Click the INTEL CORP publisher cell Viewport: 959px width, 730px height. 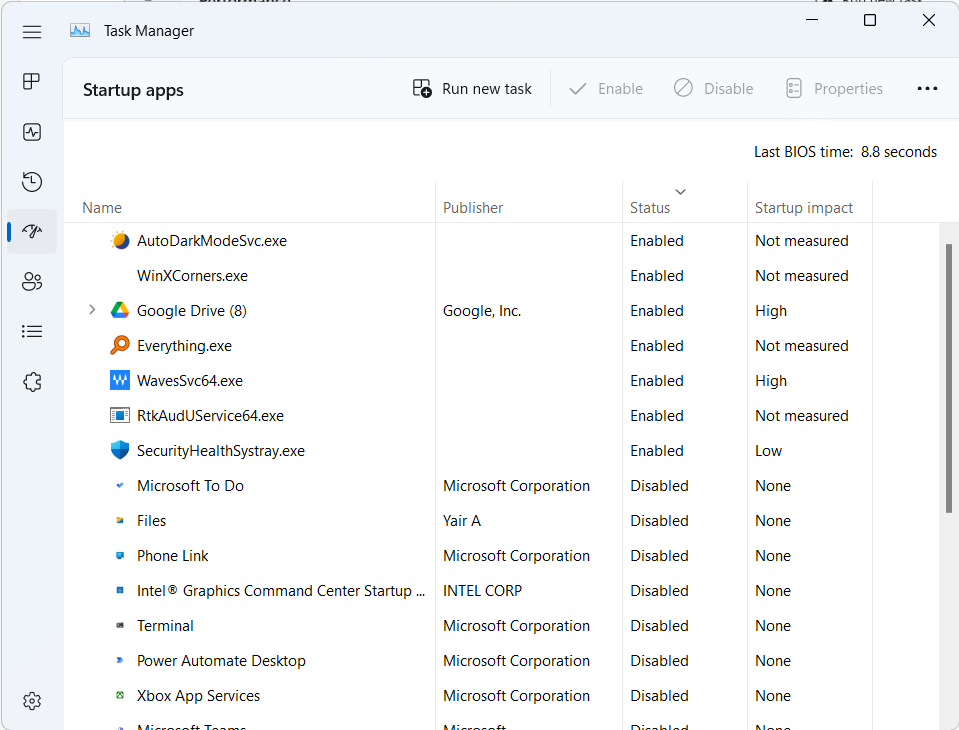click(x=483, y=591)
